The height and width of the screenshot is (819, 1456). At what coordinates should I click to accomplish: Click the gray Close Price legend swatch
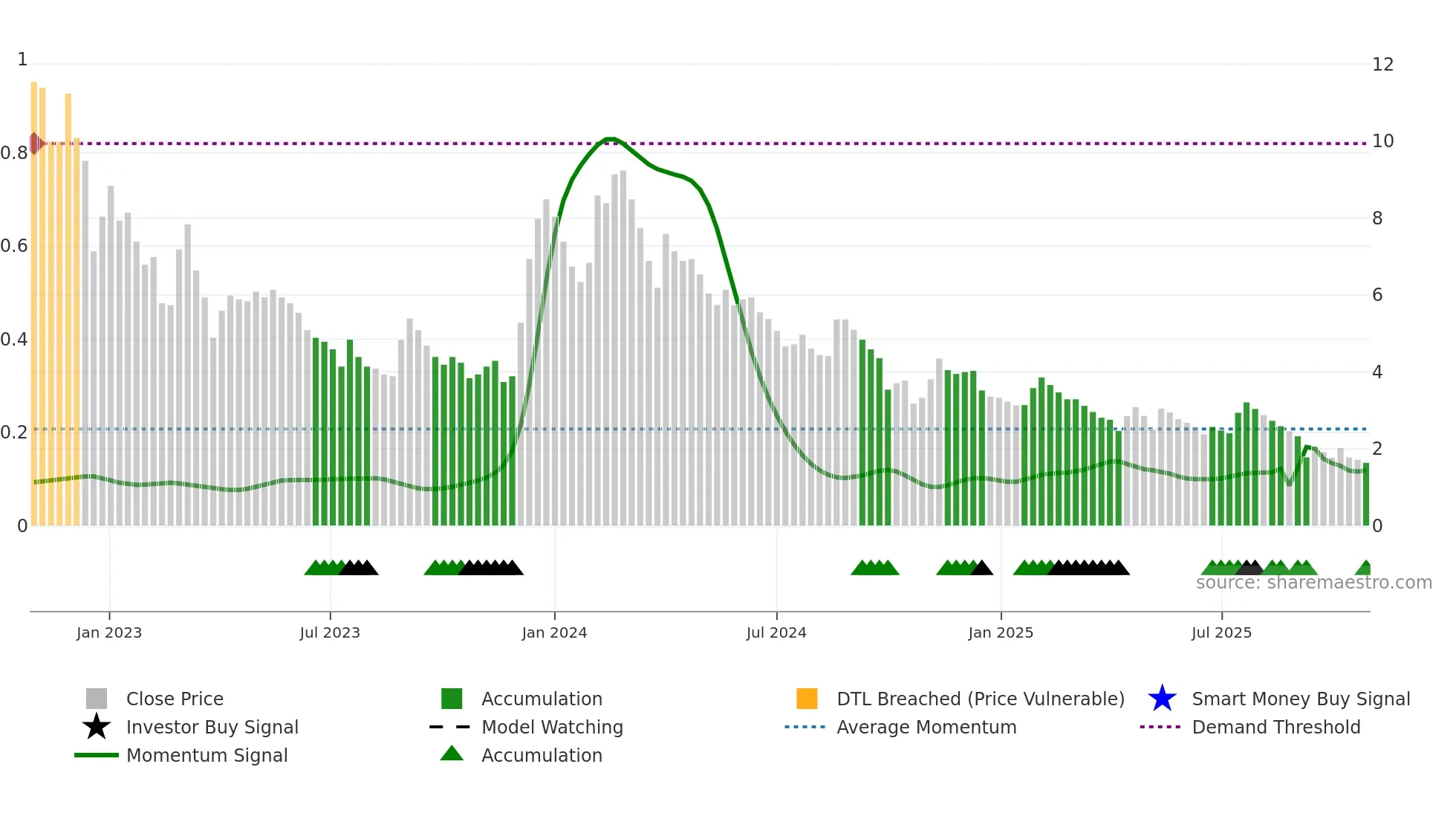(97, 699)
